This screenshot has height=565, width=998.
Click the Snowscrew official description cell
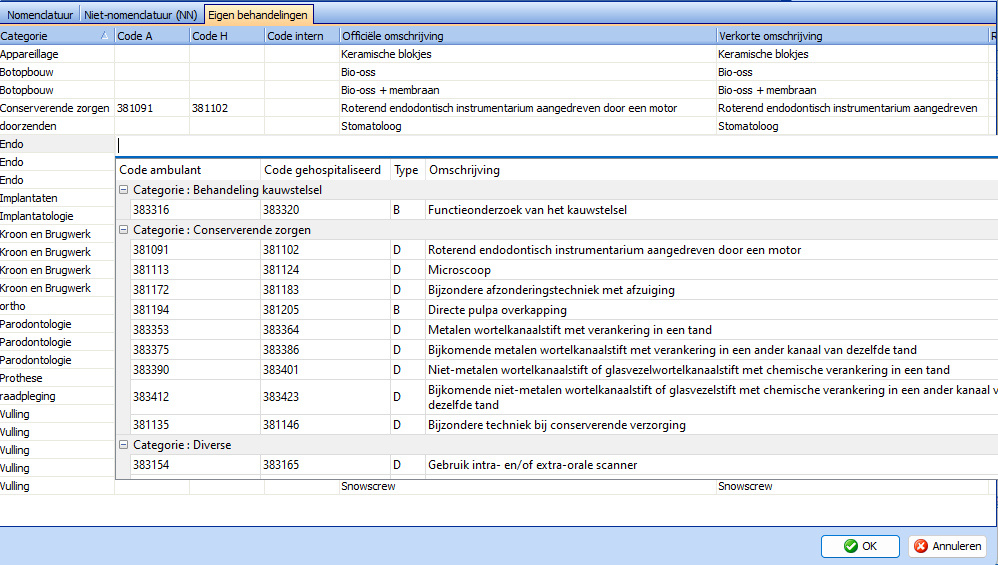pos(528,486)
